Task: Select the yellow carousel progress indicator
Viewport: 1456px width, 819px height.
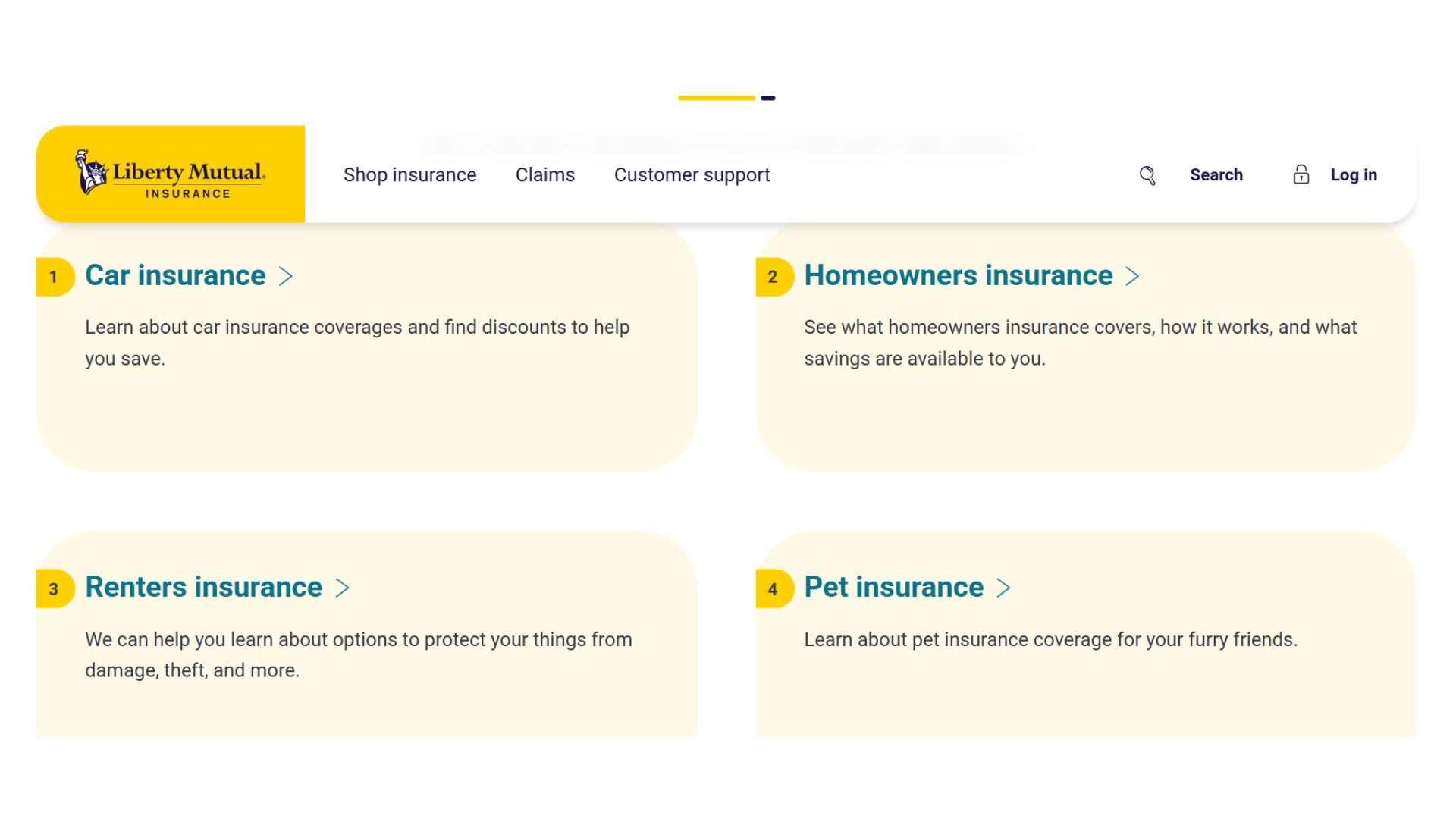Action: coord(717,98)
